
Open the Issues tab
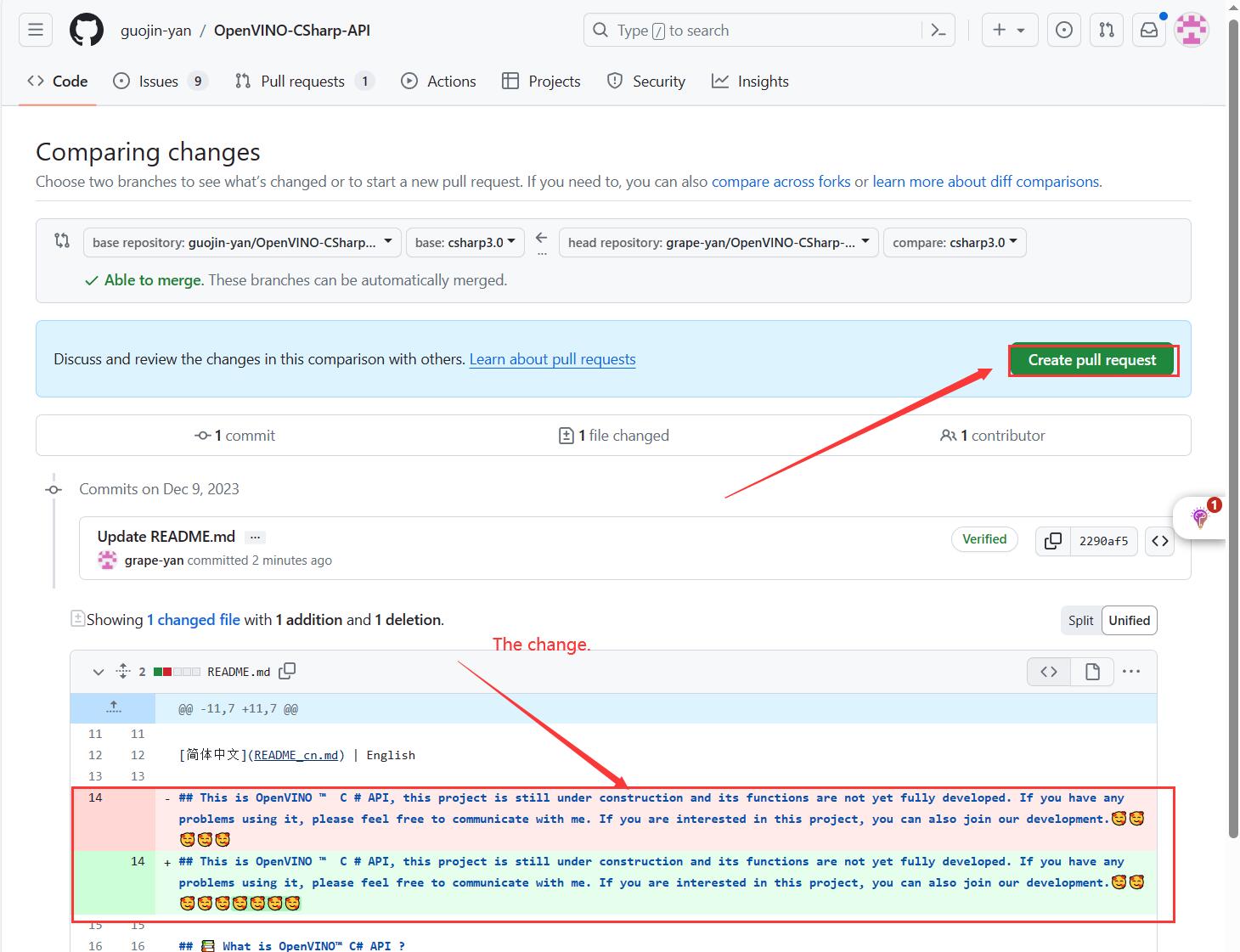coord(161,82)
